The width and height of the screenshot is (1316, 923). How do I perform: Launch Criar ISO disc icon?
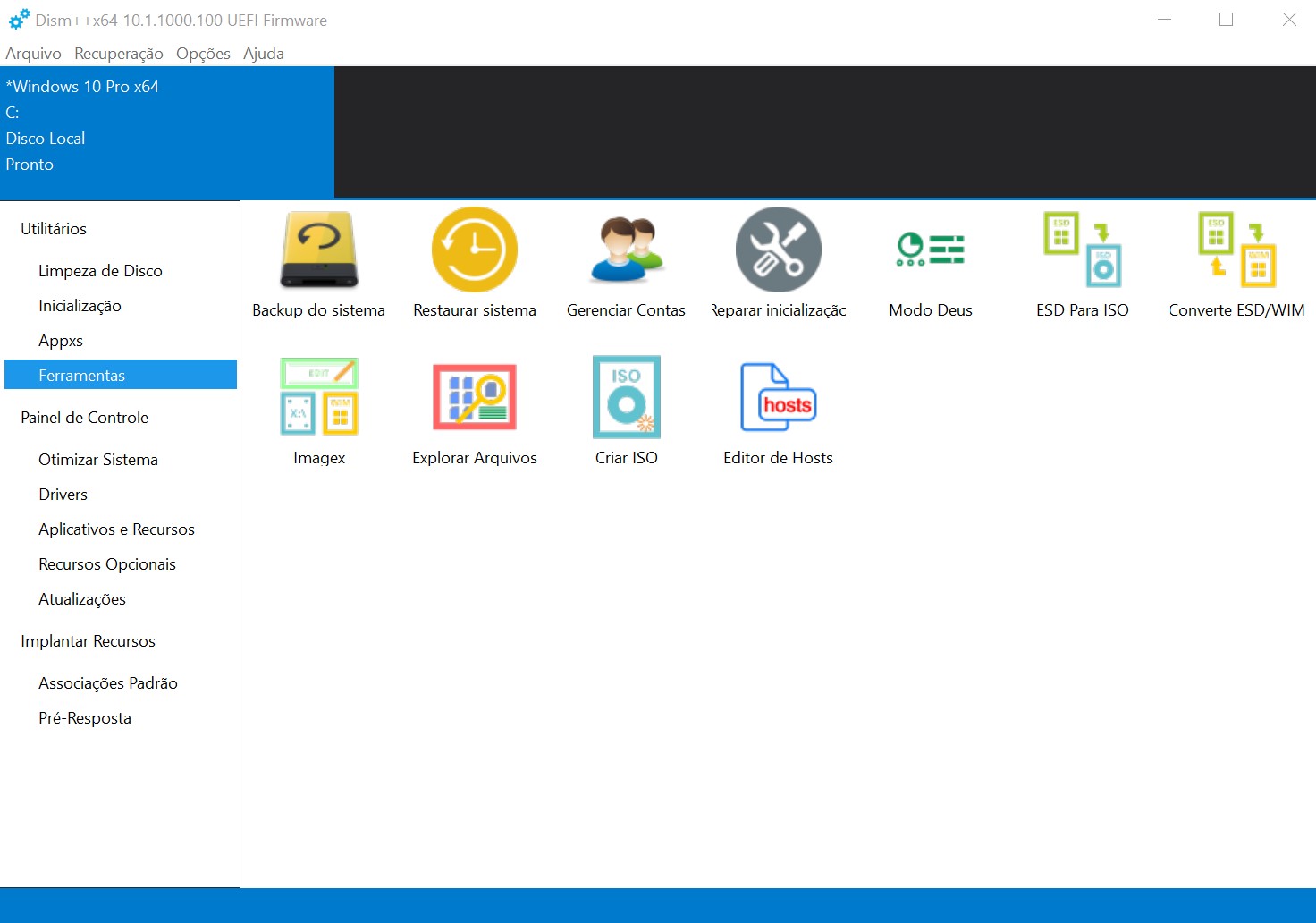pos(627,397)
